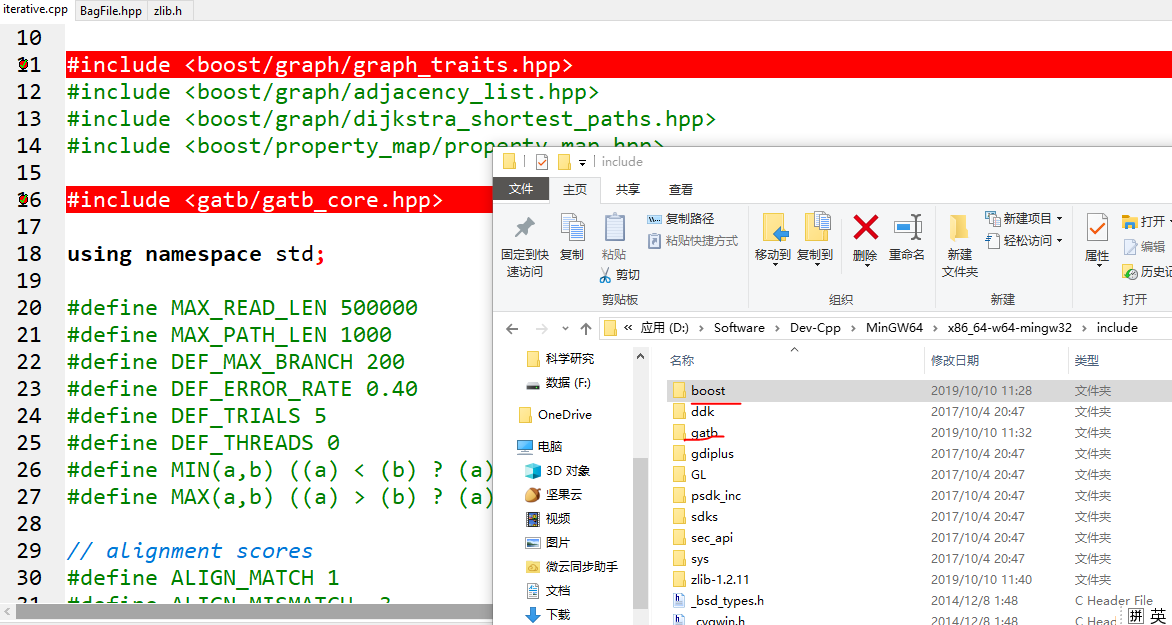
Task: Go up one folder with up arrow
Action: [x=587, y=328]
